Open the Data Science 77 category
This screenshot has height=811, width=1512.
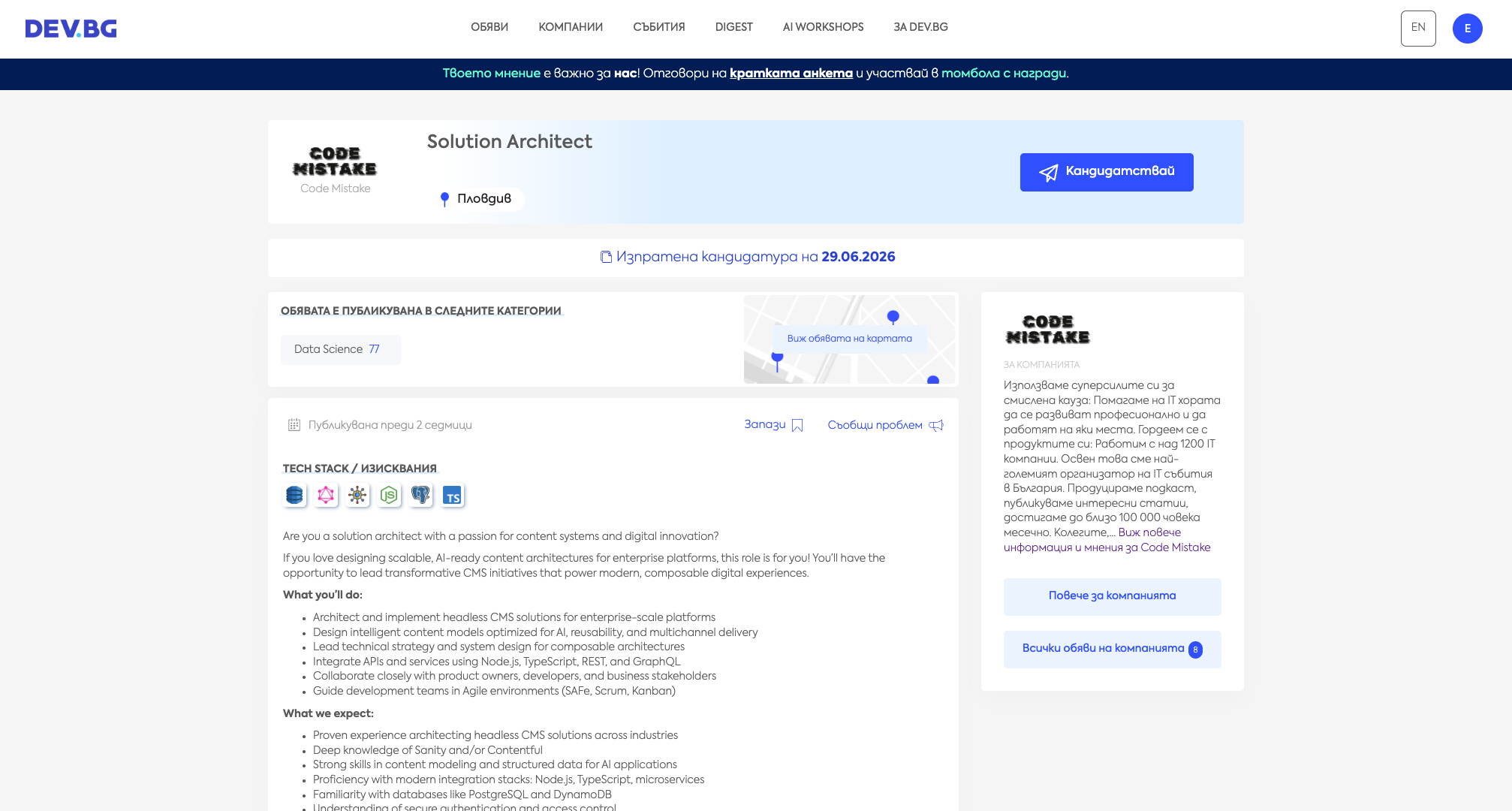coord(341,349)
